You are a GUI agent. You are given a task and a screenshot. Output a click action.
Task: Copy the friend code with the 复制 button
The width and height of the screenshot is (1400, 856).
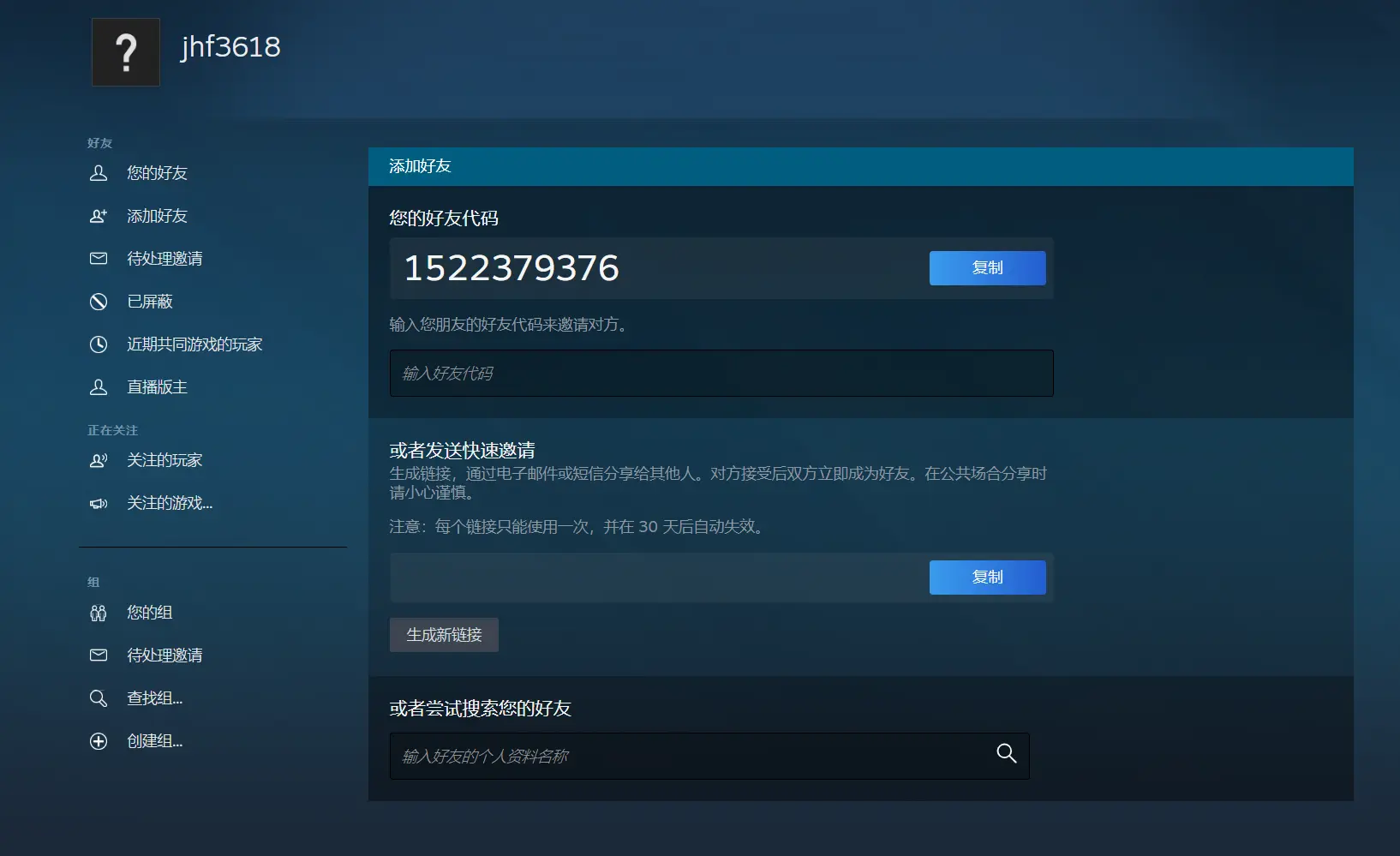987,268
